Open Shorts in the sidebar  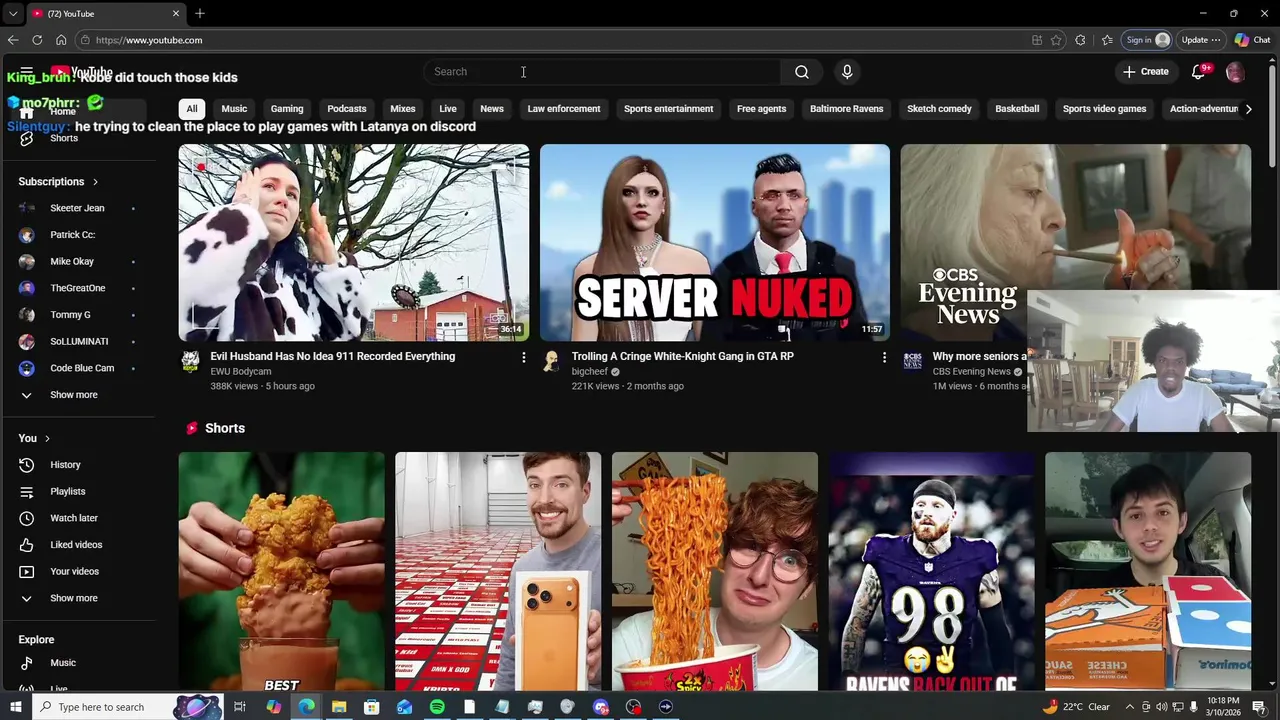click(x=64, y=138)
